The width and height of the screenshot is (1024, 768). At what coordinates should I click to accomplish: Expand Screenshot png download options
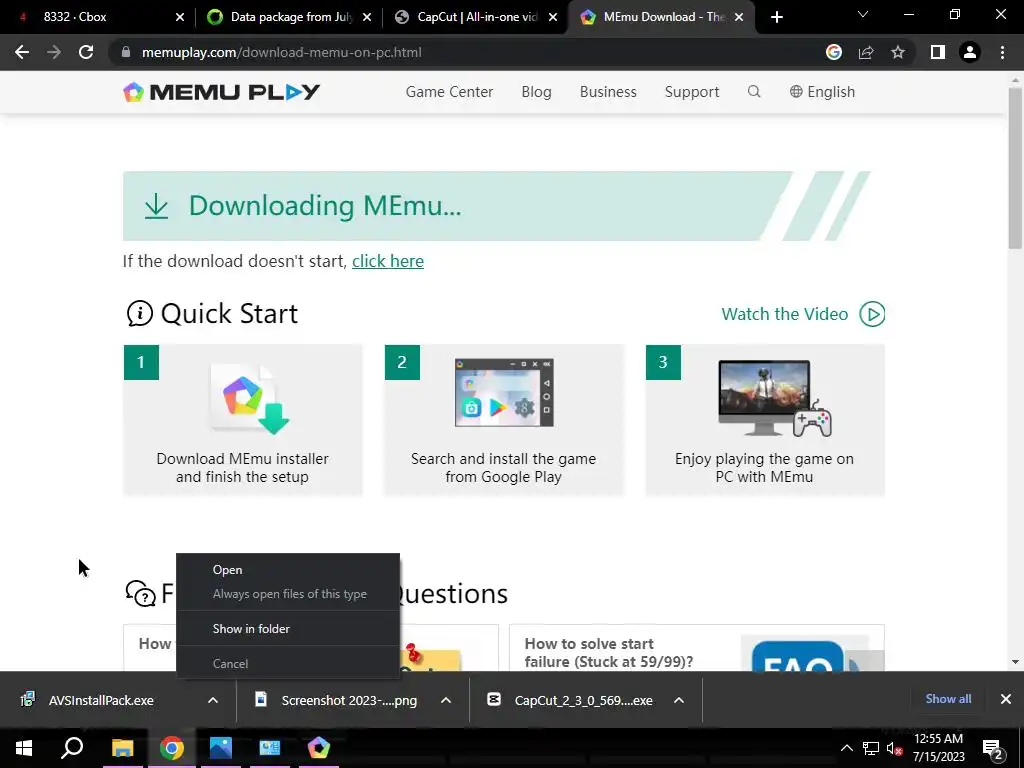pyautogui.click(x=446, y=700)
